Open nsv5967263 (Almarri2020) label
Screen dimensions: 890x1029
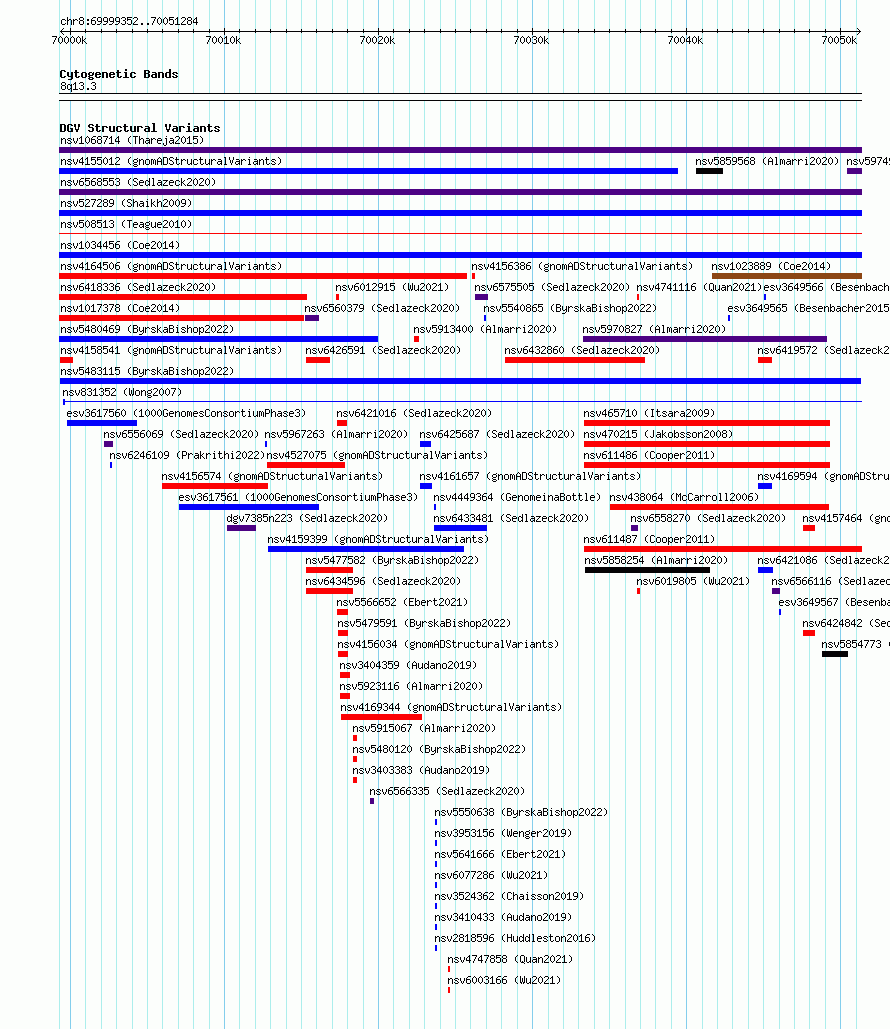click(336, 434)
